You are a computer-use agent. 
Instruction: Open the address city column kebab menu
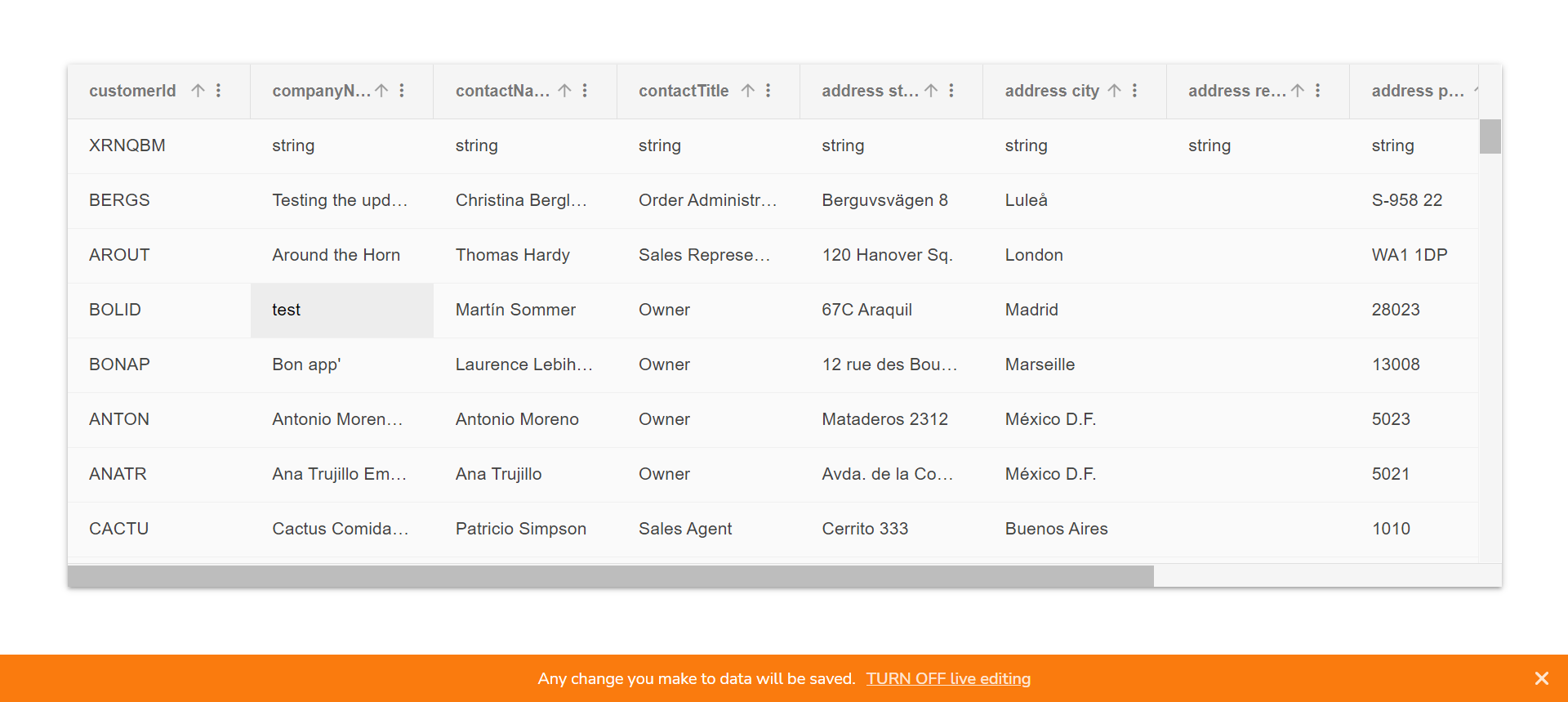1134,91
